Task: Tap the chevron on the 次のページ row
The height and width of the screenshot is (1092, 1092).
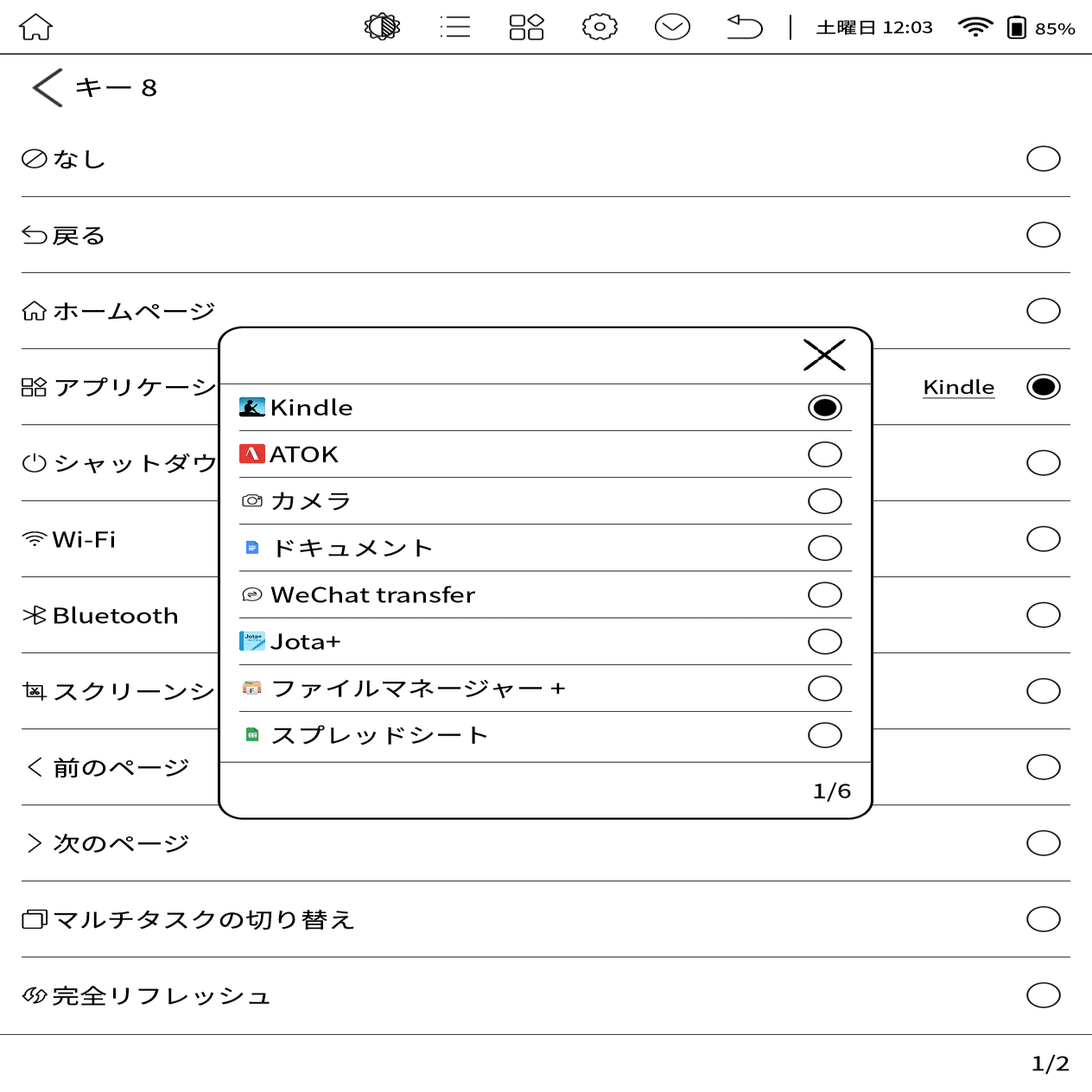Action: click(34, 842)
